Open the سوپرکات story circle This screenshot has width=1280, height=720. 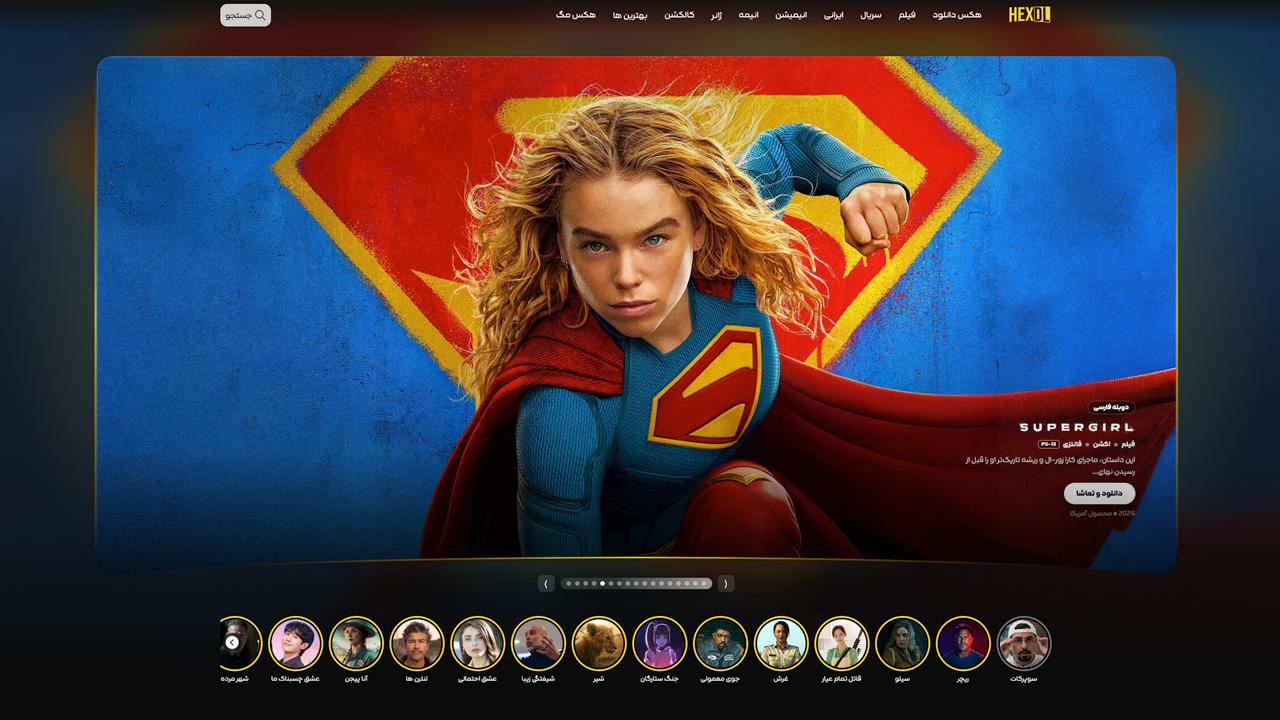pos(1024,643)
